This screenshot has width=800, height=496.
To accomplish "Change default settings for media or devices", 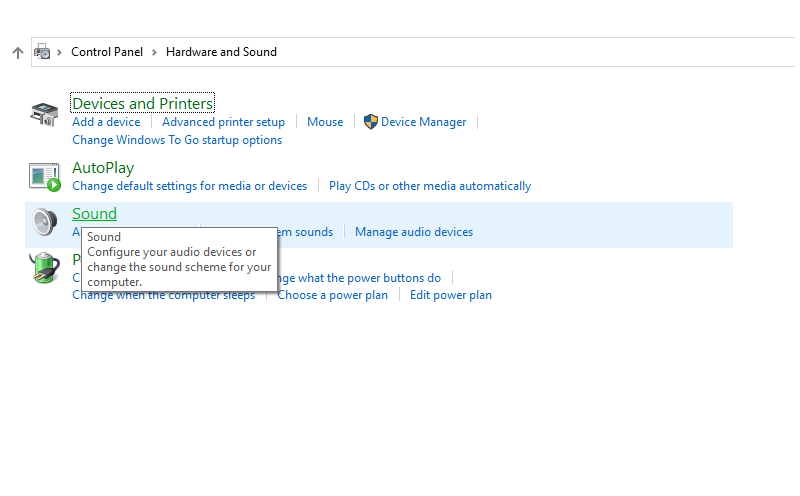I will 190,186.
